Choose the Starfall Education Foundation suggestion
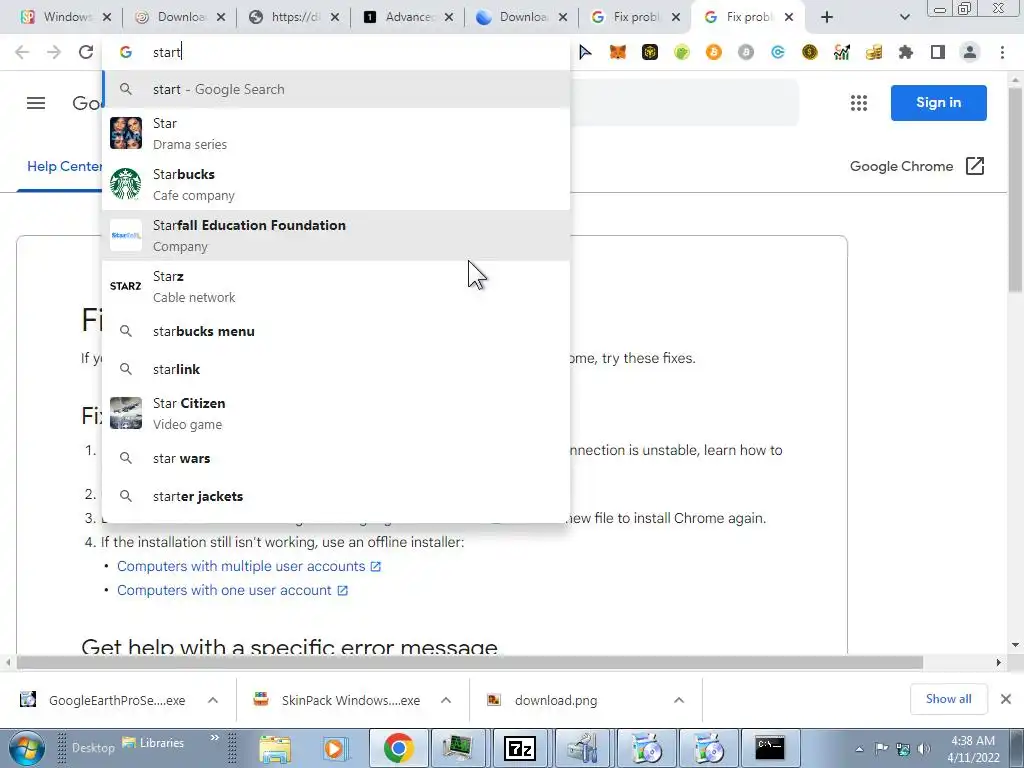Image resolution: width=1024 pixels, height=768 pixels. pyautogui.click(x=336, y=235)
